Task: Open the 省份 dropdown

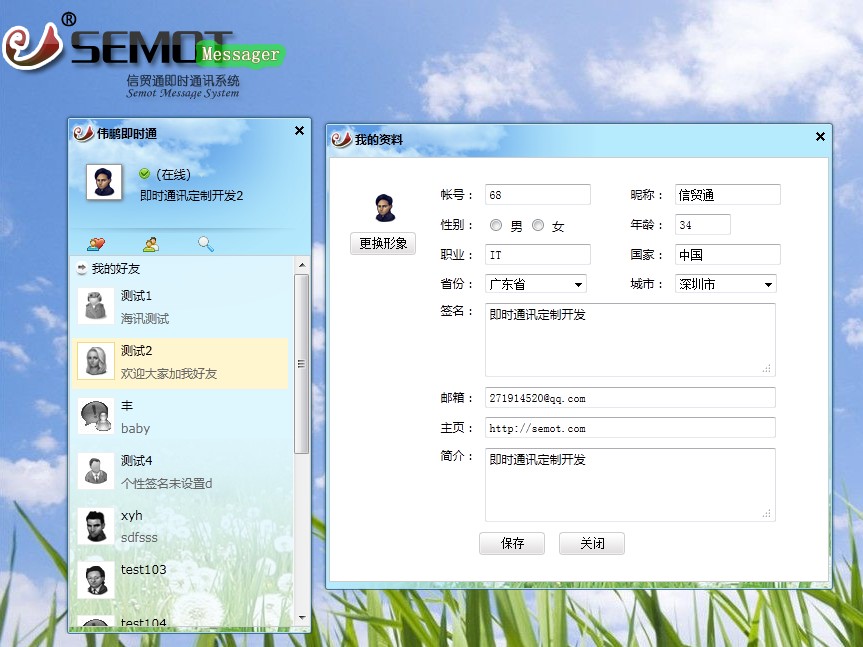Action: click(536, 284)
